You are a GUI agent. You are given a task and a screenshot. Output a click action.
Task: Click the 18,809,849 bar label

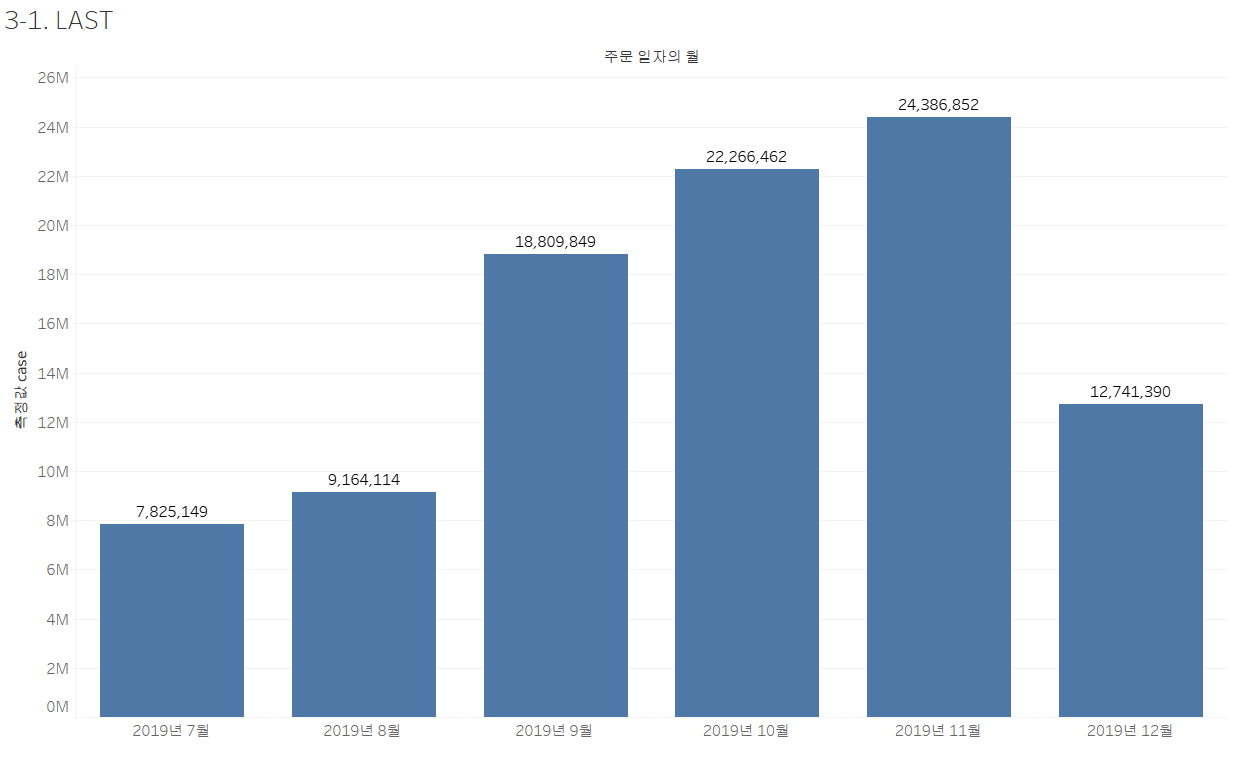pos(556,242)
